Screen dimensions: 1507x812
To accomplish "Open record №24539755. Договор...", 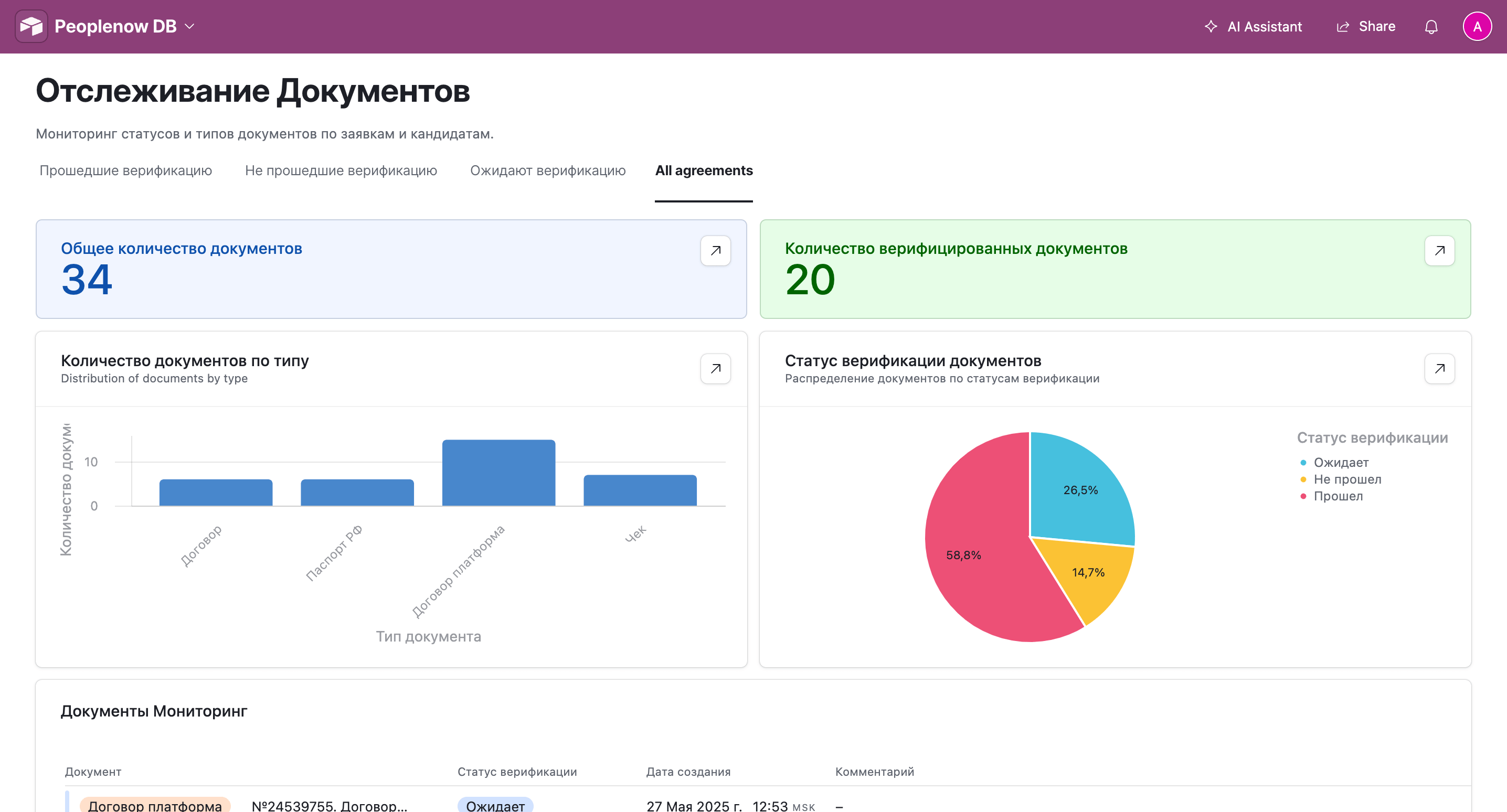I will (330, 806).
